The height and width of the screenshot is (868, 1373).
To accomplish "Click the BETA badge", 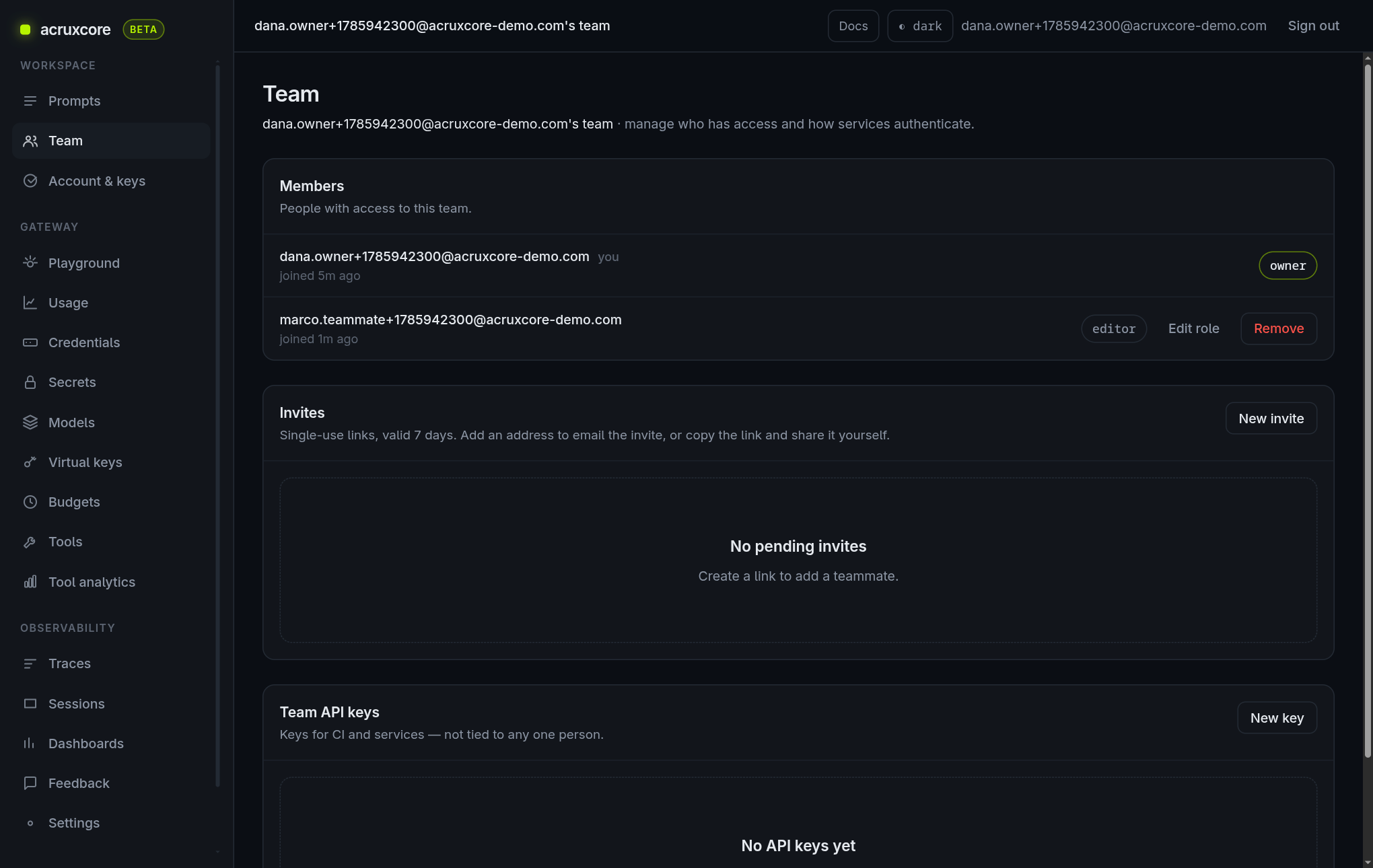I will [x=143, y=30].
